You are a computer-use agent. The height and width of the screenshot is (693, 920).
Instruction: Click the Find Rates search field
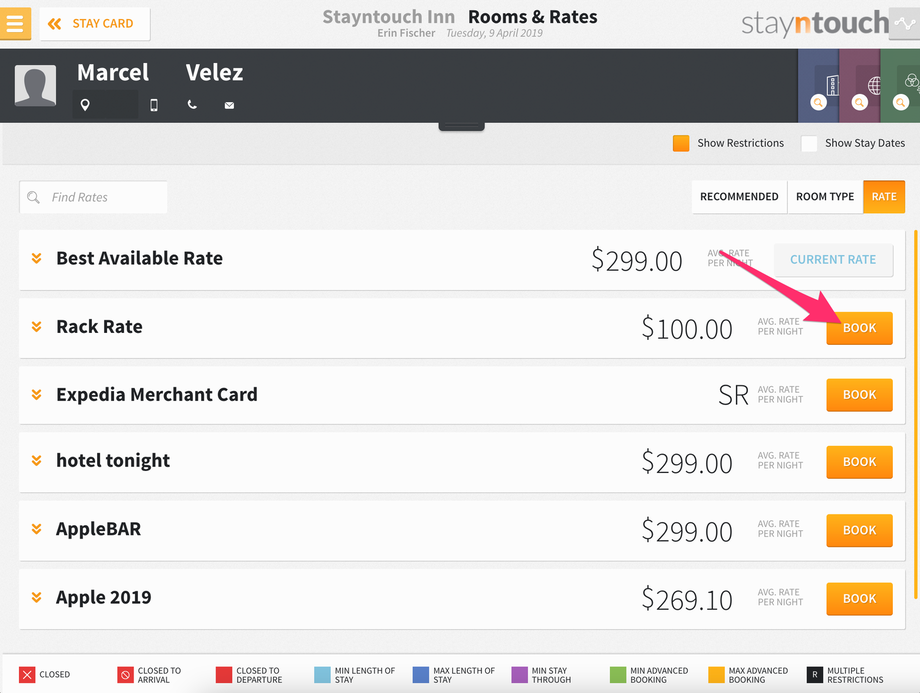click(93, 197)
